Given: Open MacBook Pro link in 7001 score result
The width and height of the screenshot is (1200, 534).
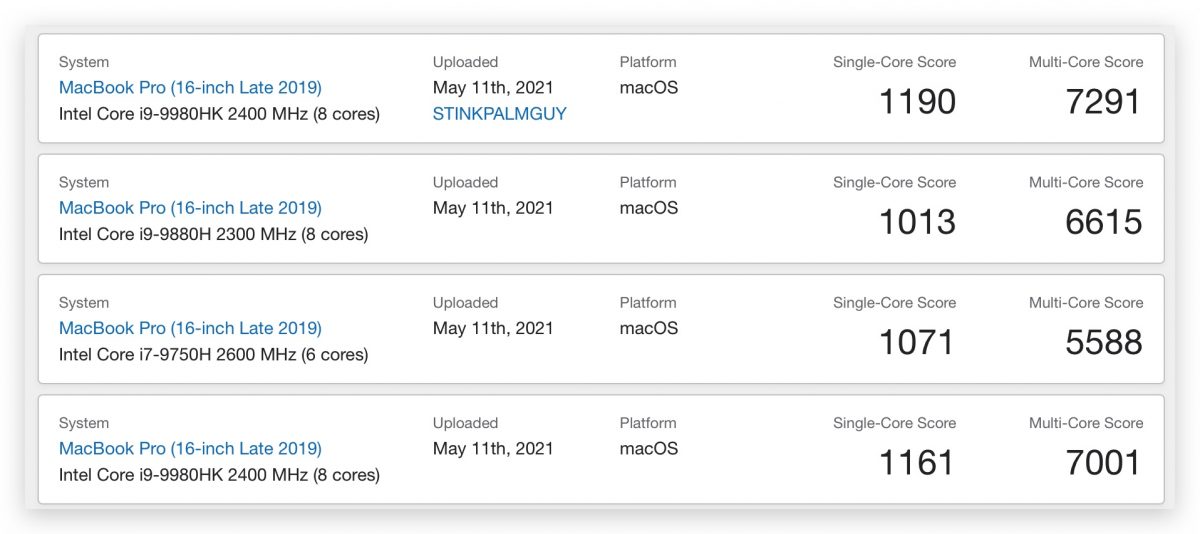Looking at the screenshot, I should coord(190,449).
